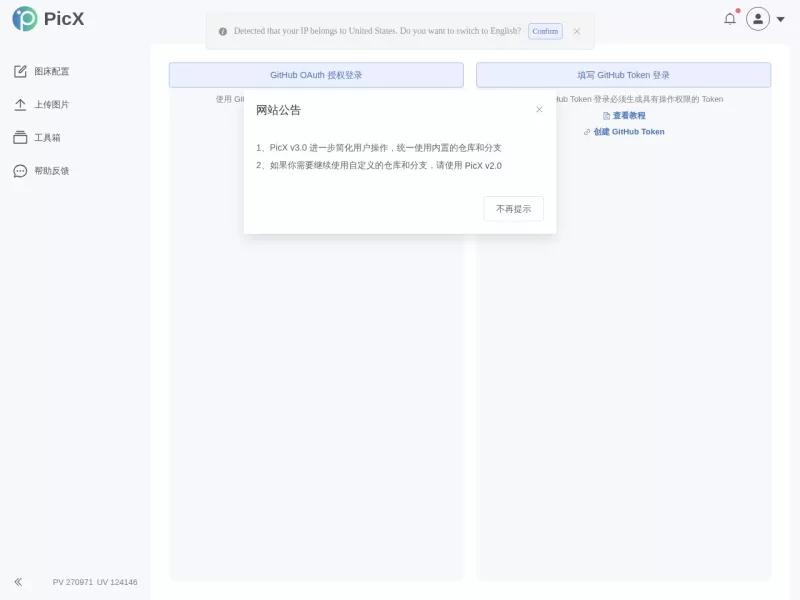
Task: Dismiss the IP language notification banner
Action: pos(577,31)
